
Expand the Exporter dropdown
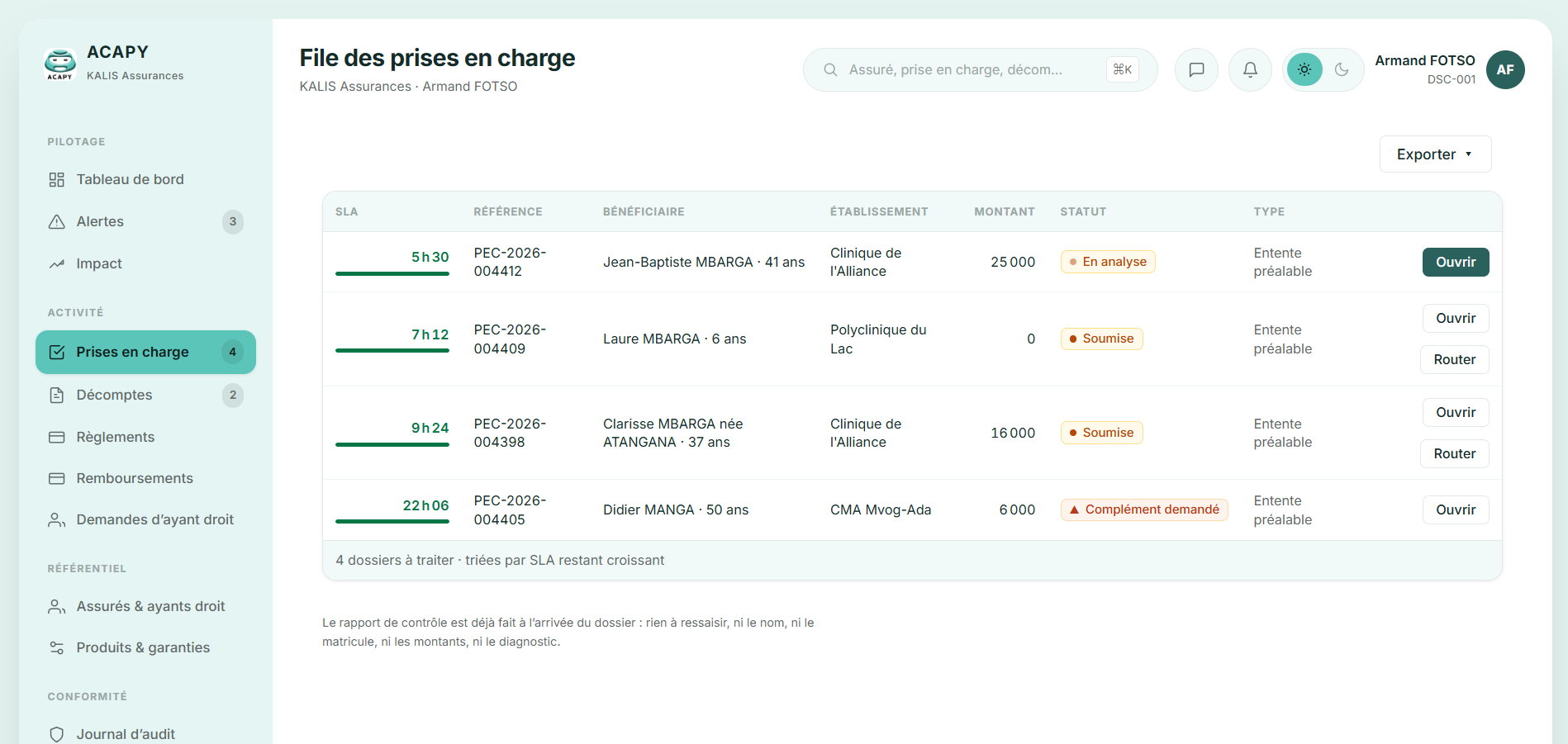pyautogui.click(x=1435, y=154)
